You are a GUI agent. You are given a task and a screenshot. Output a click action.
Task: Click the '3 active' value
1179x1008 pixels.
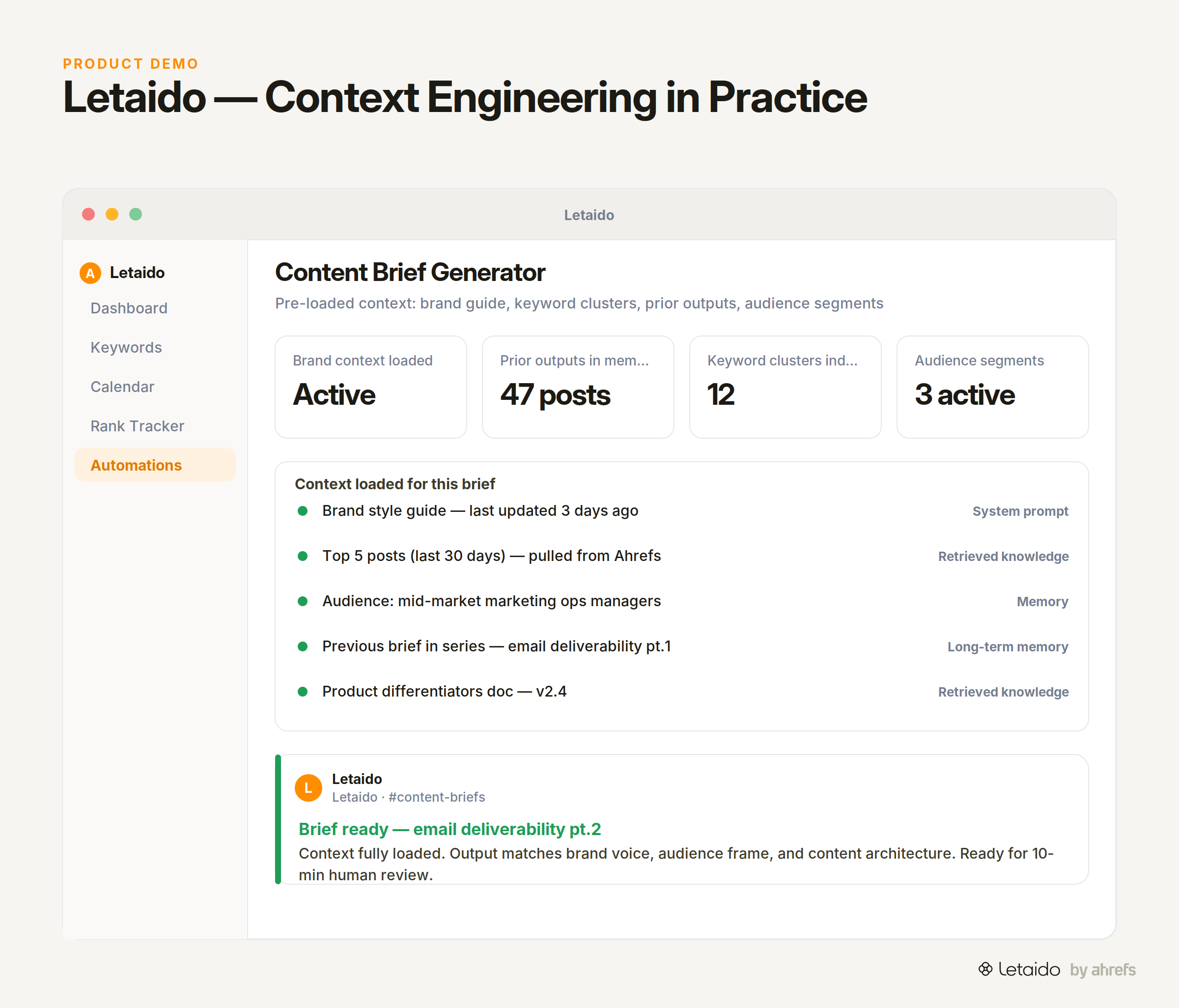click(x=965, y=395)
